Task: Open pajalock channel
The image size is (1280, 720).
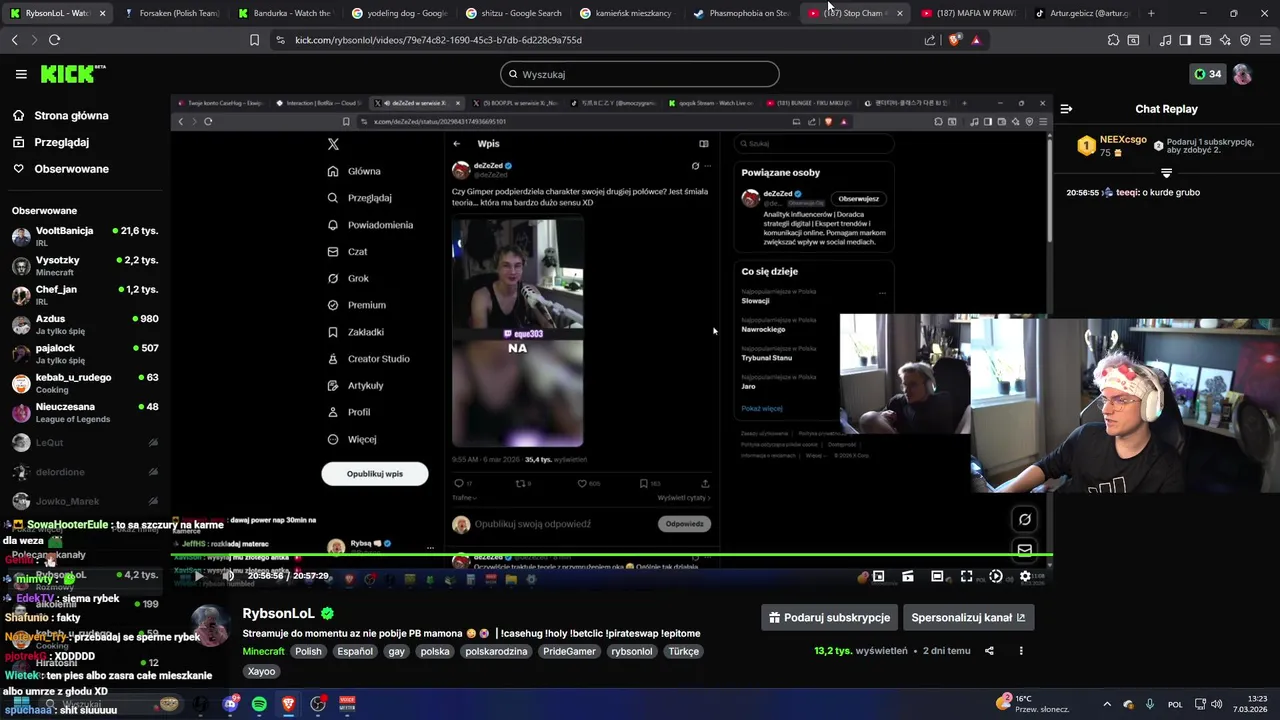Action: tap(85, 353)
